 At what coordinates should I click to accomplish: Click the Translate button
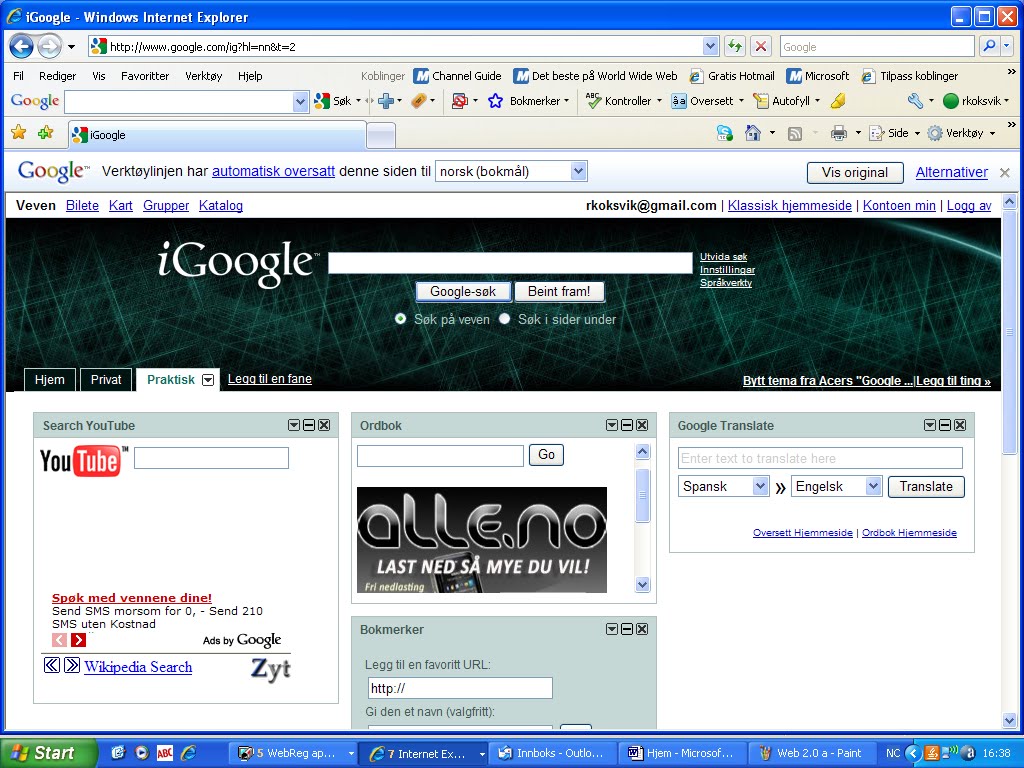[926, 487]
